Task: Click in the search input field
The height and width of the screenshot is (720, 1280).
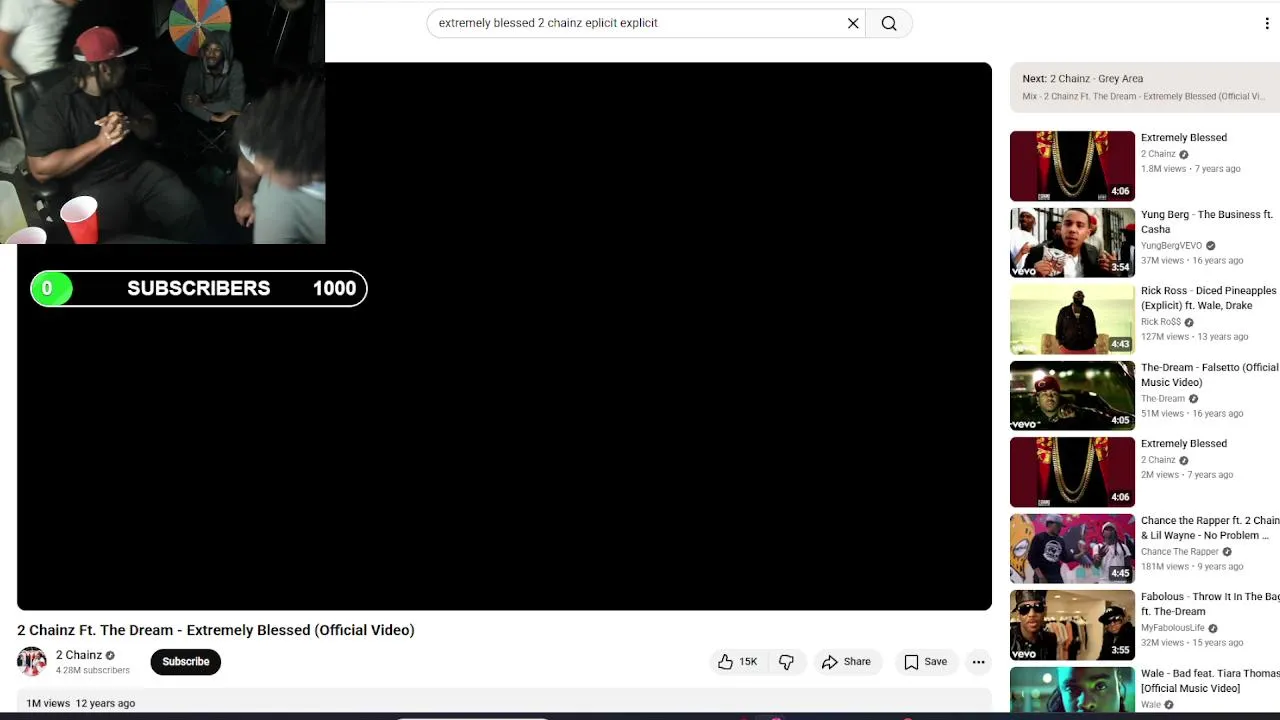Action: point(640,23)
